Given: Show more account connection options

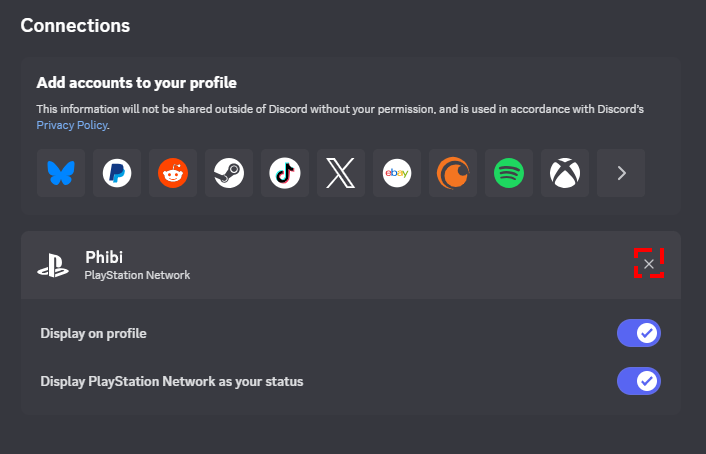Looking at the screenshot, I should point(621,174).
